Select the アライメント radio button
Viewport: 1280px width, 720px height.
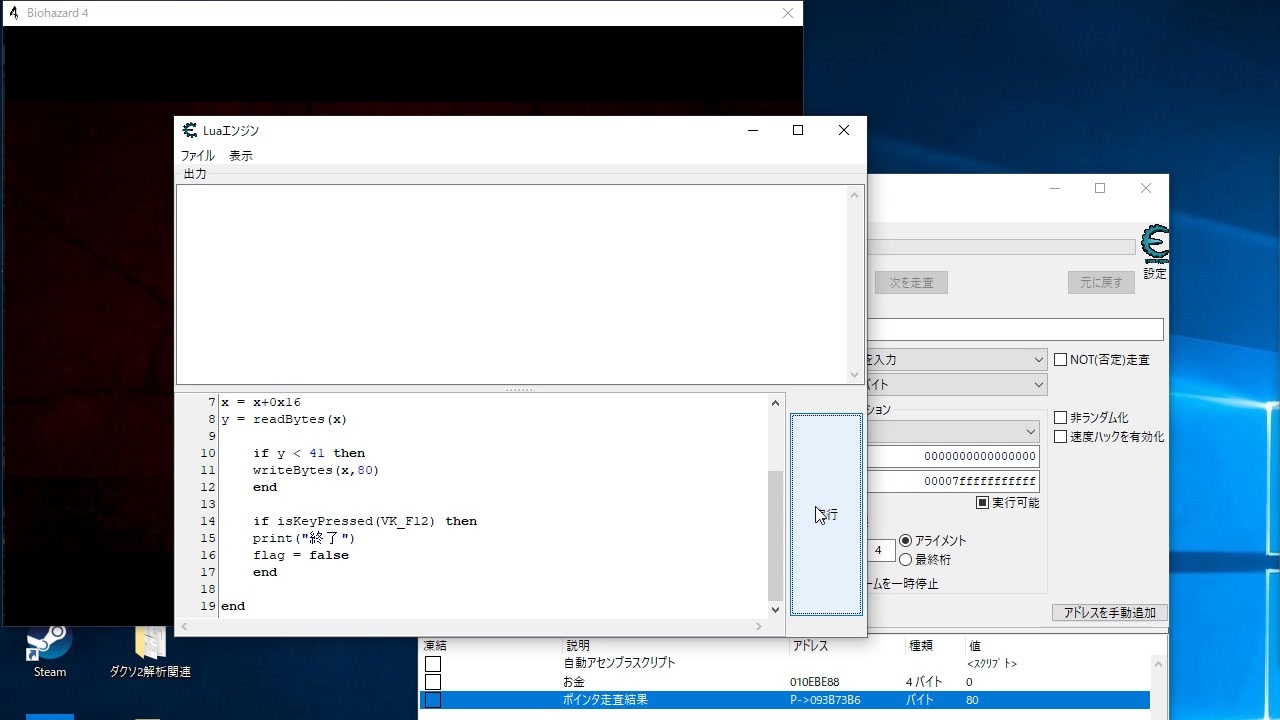point(906,541)
